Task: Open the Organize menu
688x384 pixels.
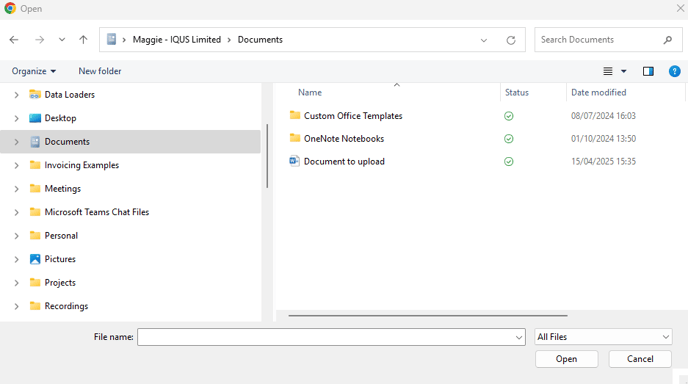Action: 34,71
